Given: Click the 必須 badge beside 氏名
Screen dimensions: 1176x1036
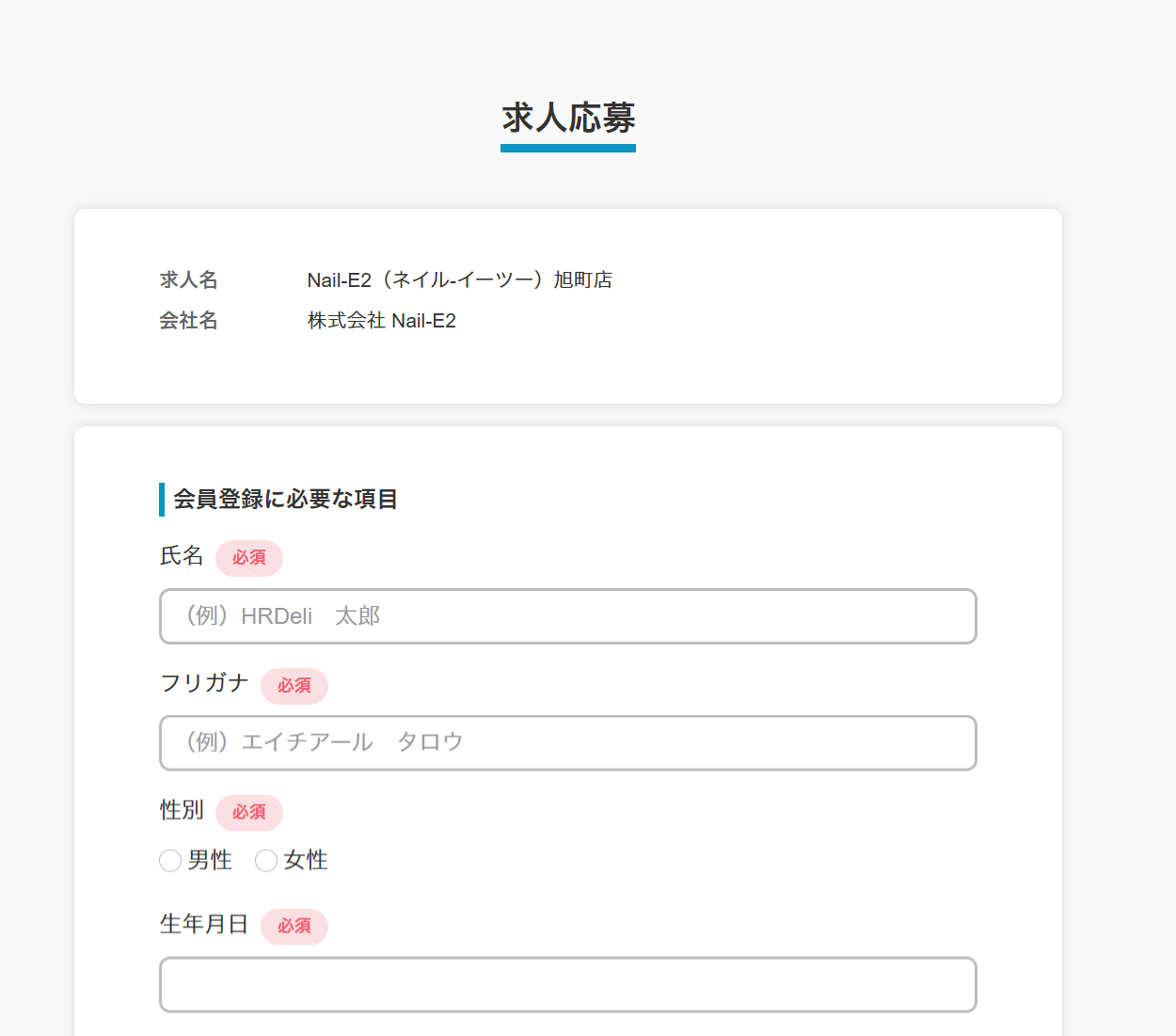Looking at the screenshot, I should pyautogui.click(x=249, y=558).
